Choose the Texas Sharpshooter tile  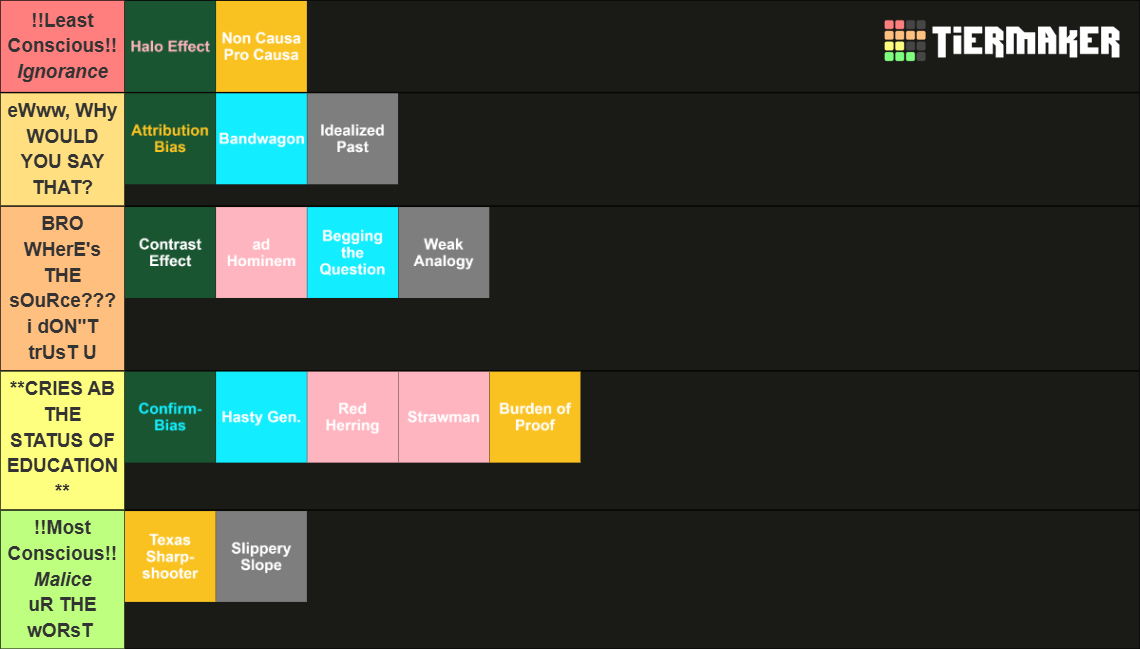(170, 556)
